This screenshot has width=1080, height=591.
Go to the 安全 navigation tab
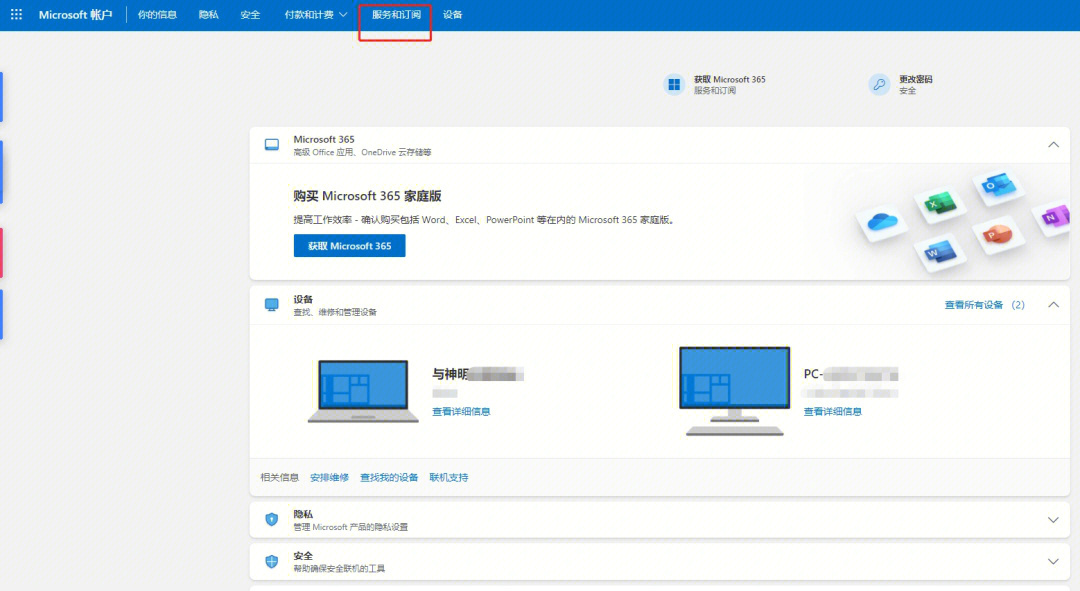251,14
